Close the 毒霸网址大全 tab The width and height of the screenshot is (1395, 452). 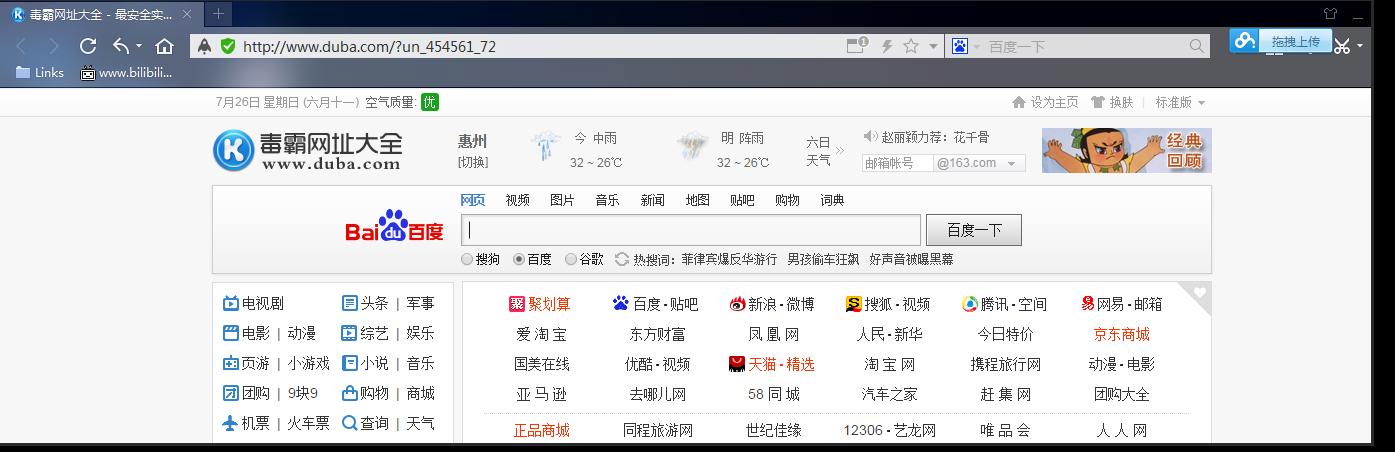coord(187,14)
